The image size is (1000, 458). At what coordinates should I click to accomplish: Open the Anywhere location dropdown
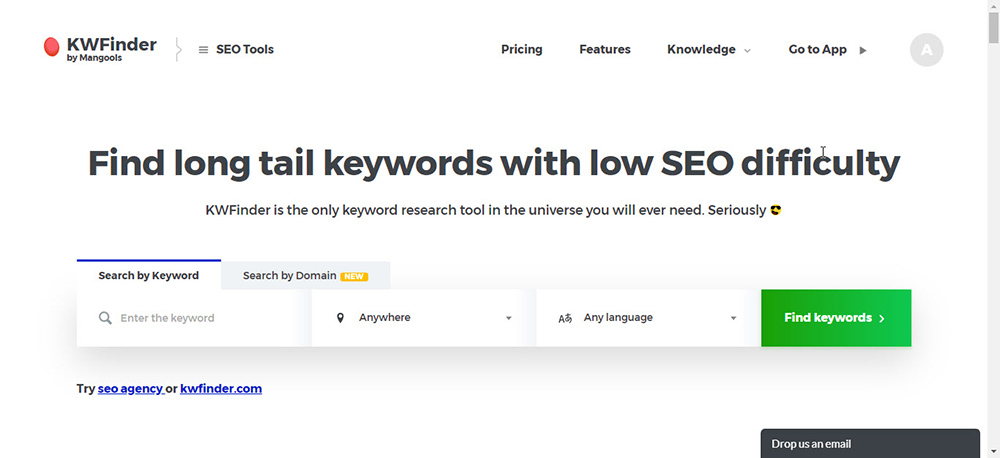[x=424, y=318]
